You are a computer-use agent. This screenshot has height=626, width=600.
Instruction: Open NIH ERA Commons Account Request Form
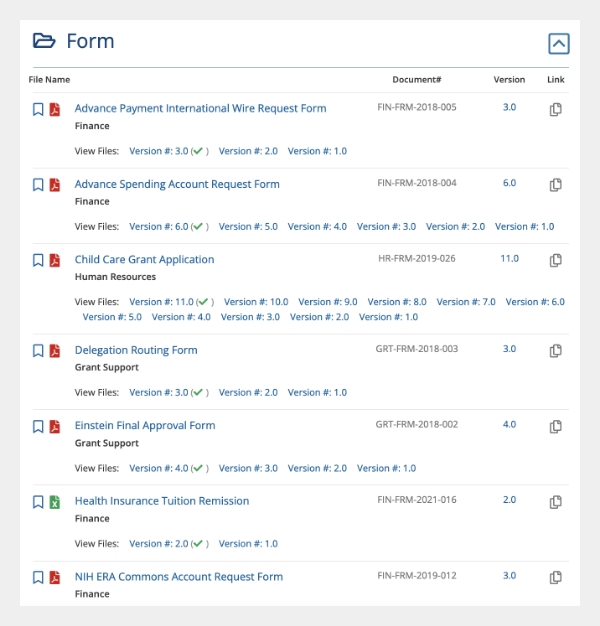[178, 576]
